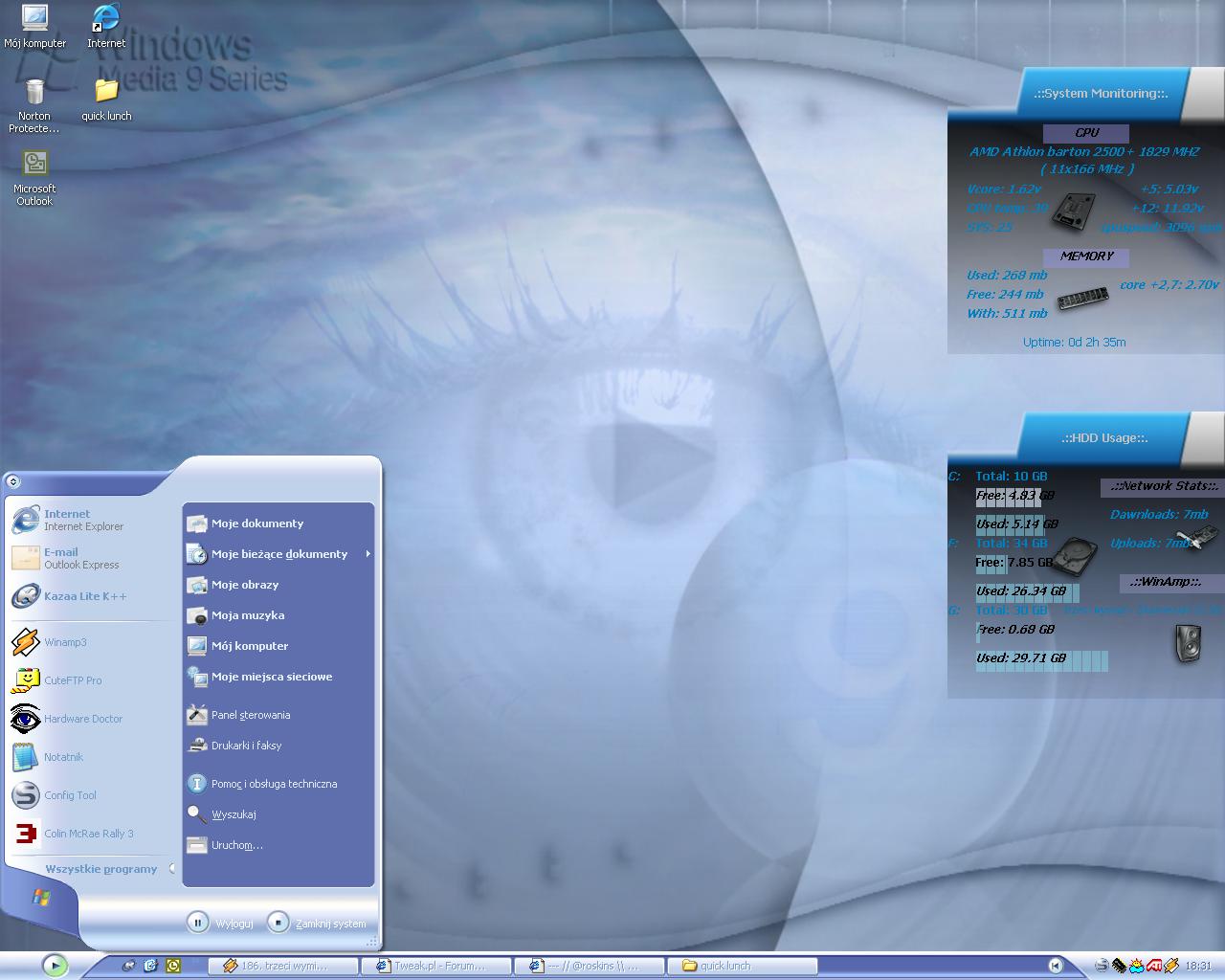This screenshot has height=980, width=1225.
Task: Click the memory module icon in widget
Action: point(1082,298)
